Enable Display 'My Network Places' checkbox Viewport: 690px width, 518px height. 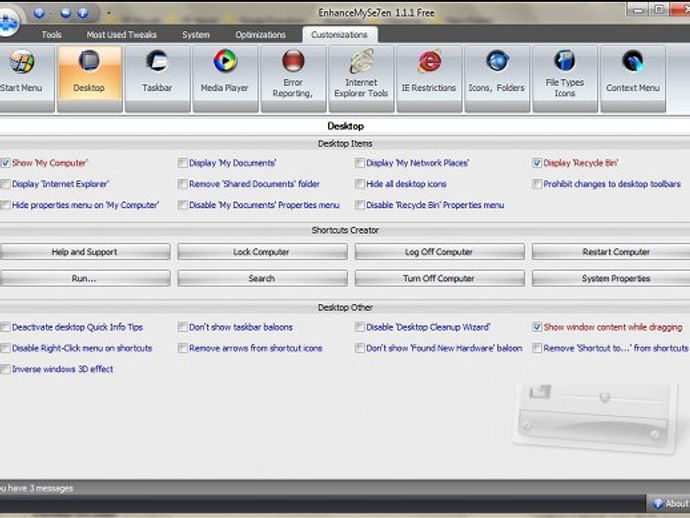360,163
